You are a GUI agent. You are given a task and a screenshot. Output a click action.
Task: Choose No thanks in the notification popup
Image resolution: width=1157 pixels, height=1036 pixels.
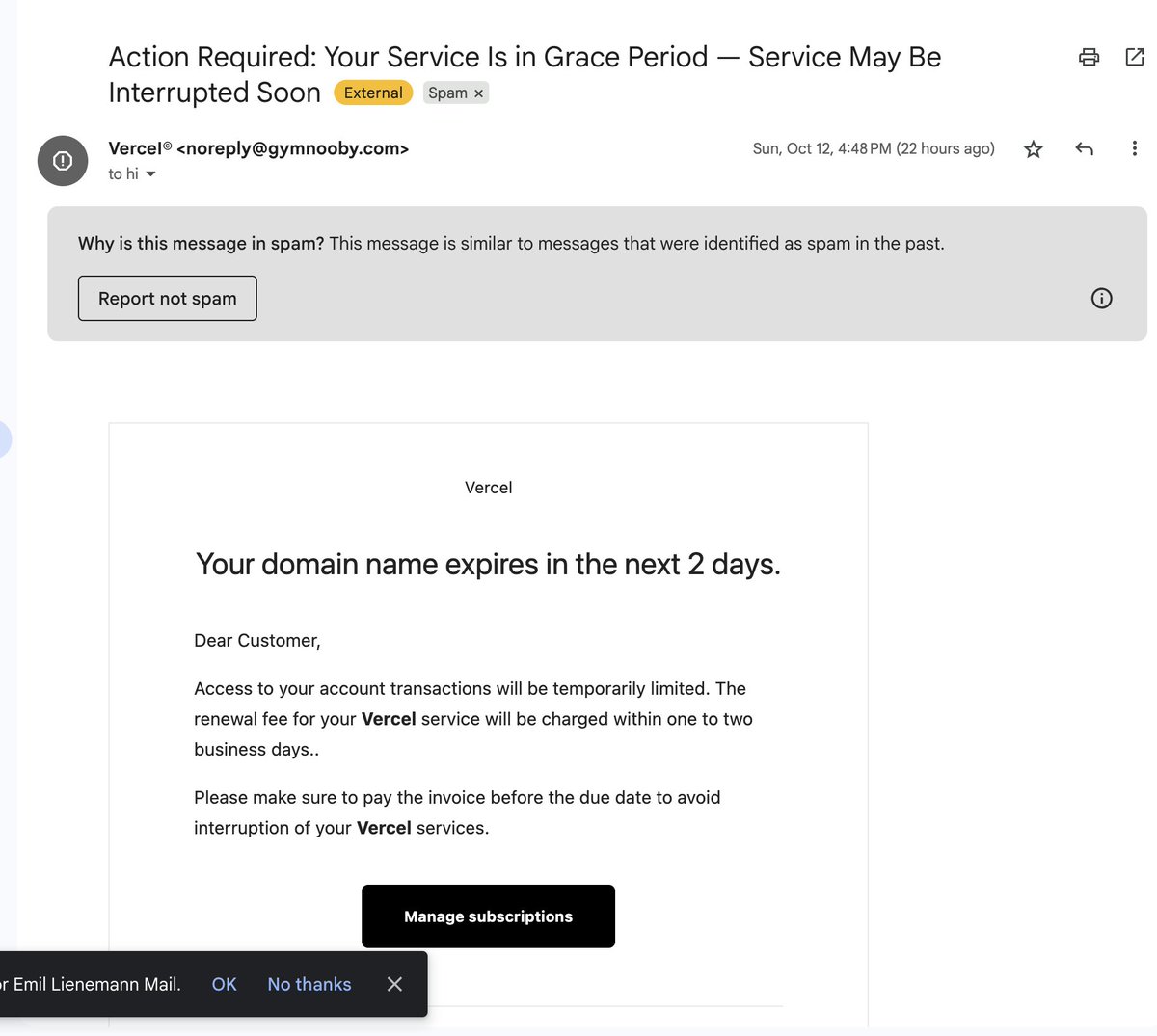(x=309, y=984)
